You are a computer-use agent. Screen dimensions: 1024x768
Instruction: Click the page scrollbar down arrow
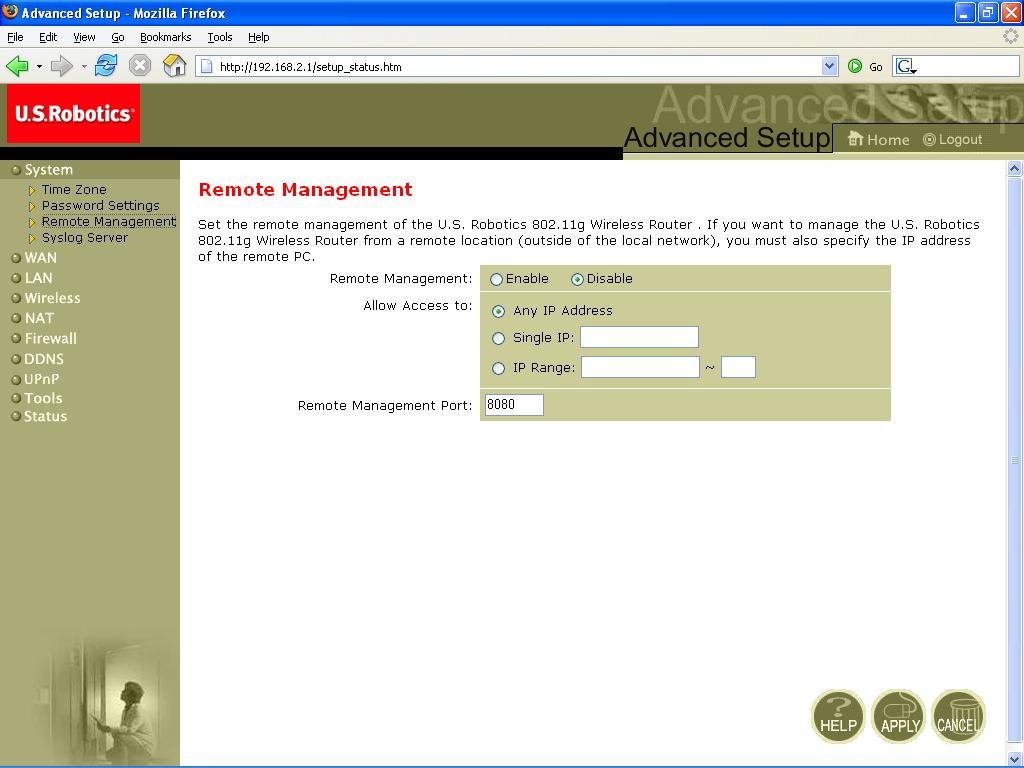(x=1014, y=759)
